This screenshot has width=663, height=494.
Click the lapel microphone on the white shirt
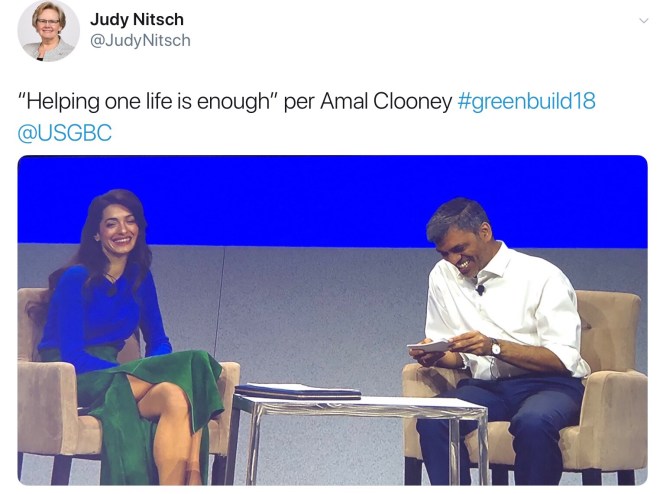tap(481, 290)
